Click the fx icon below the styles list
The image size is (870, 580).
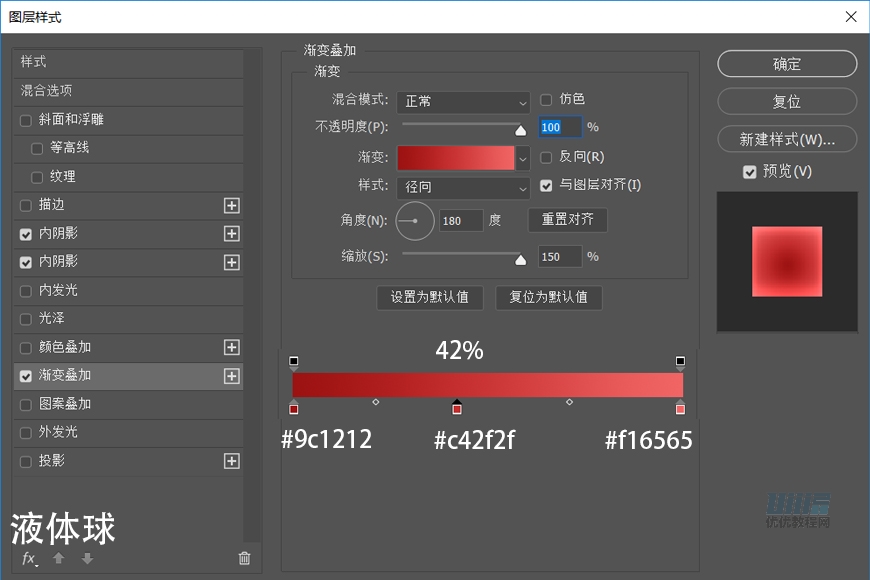click(29, 559)
